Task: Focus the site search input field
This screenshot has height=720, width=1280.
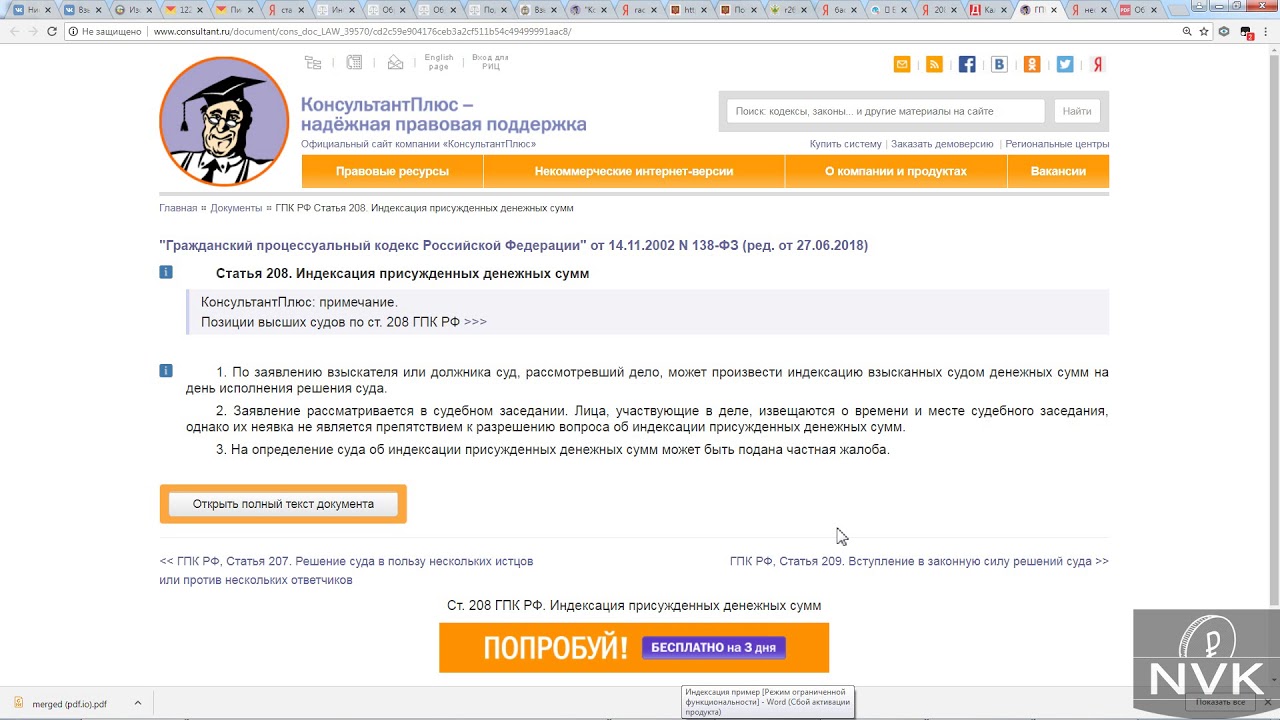Action: pyautogui.click(x=886, y=111)
